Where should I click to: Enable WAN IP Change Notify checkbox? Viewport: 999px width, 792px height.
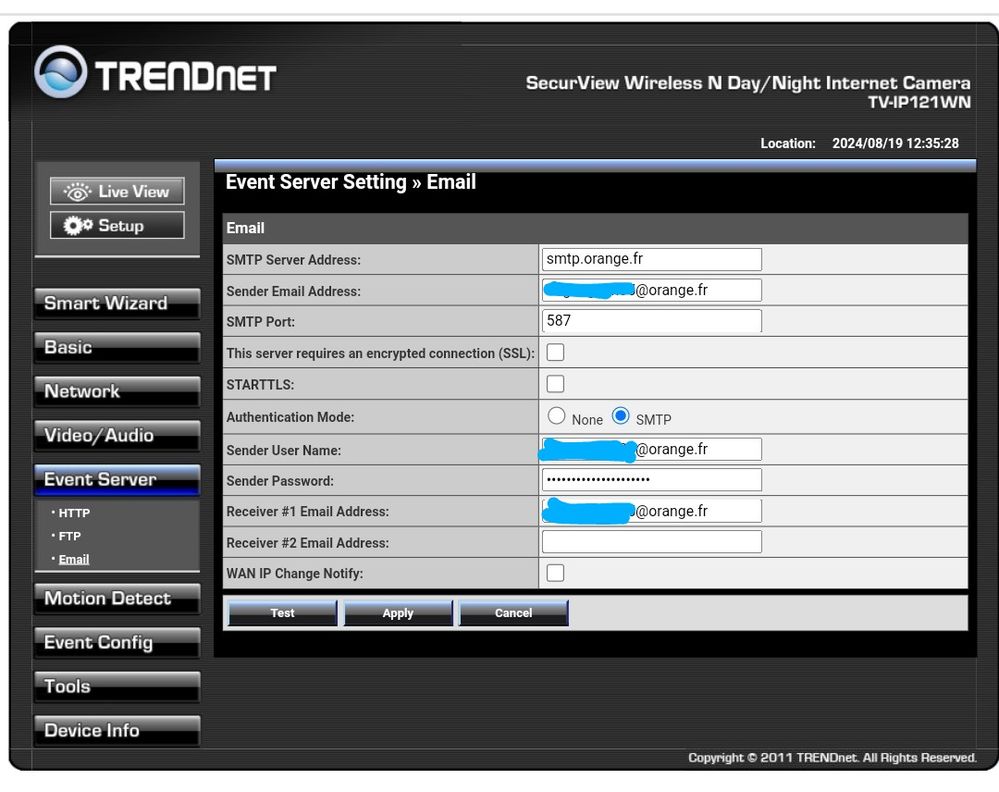[556, 573]
